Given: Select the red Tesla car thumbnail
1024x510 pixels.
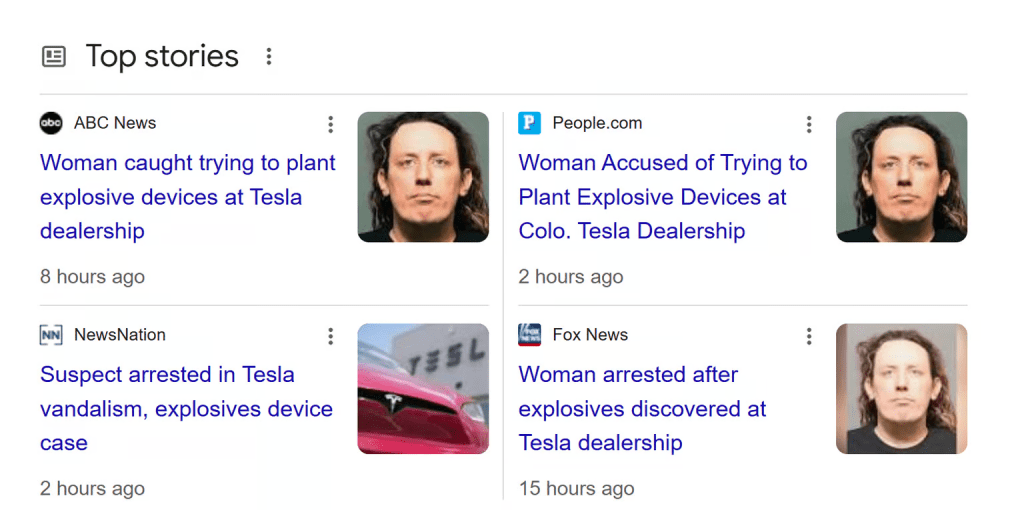Looking at the screenshot, I should click(423, 389).
